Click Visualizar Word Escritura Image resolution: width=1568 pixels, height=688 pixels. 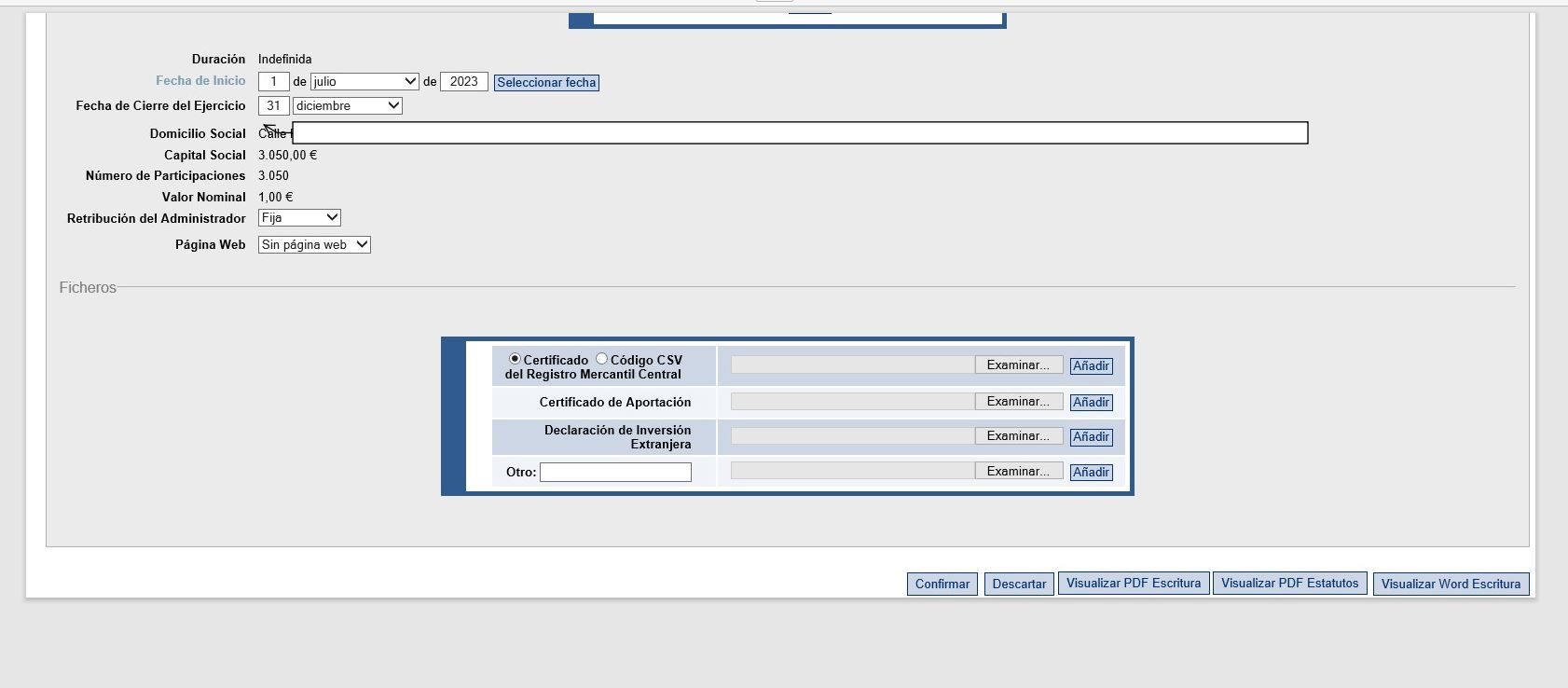tap(1451, 584)
